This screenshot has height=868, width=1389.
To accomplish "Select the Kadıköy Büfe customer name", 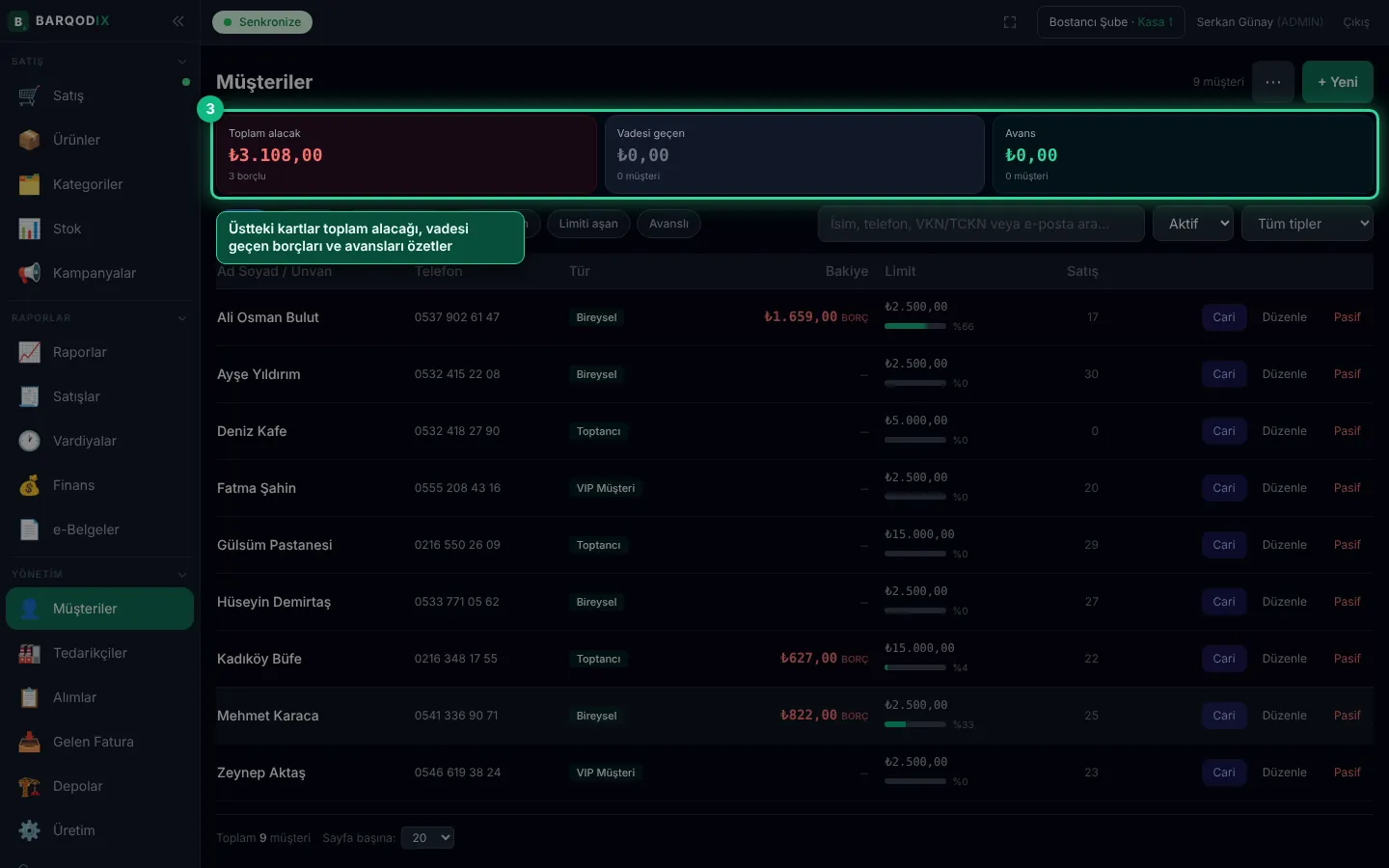I will pos(259,659).
